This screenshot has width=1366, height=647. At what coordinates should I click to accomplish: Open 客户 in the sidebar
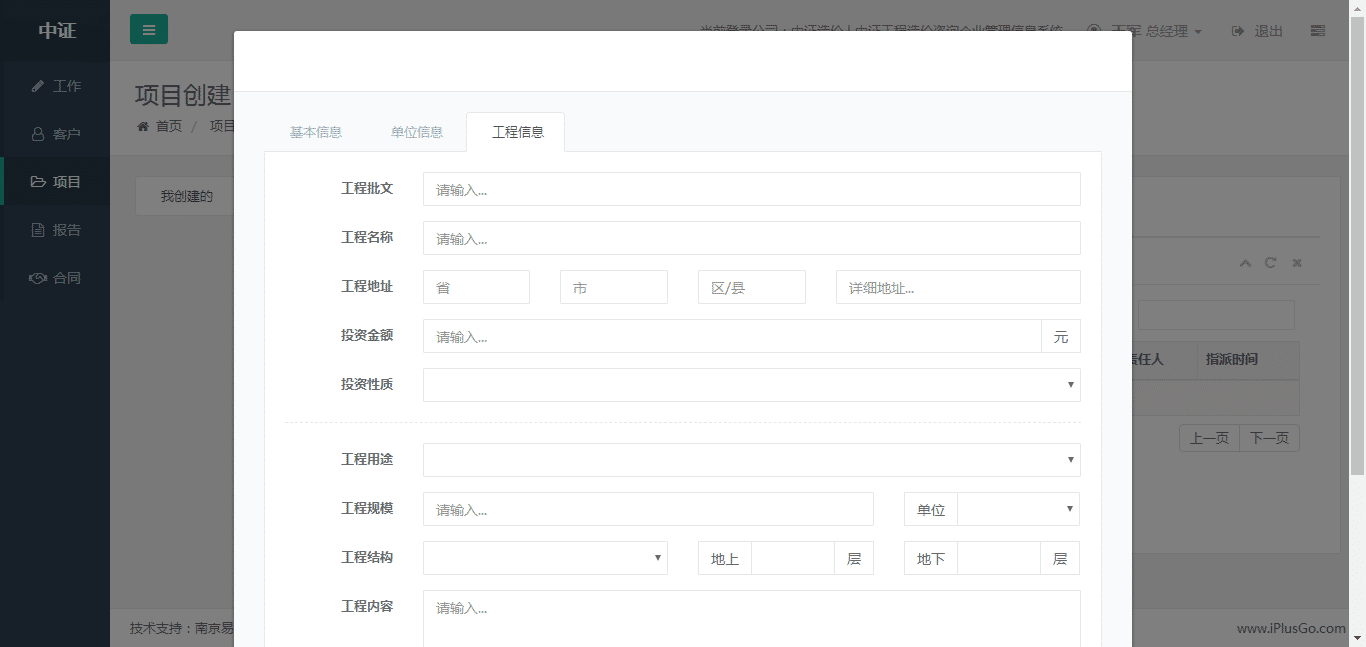(56, 134)
